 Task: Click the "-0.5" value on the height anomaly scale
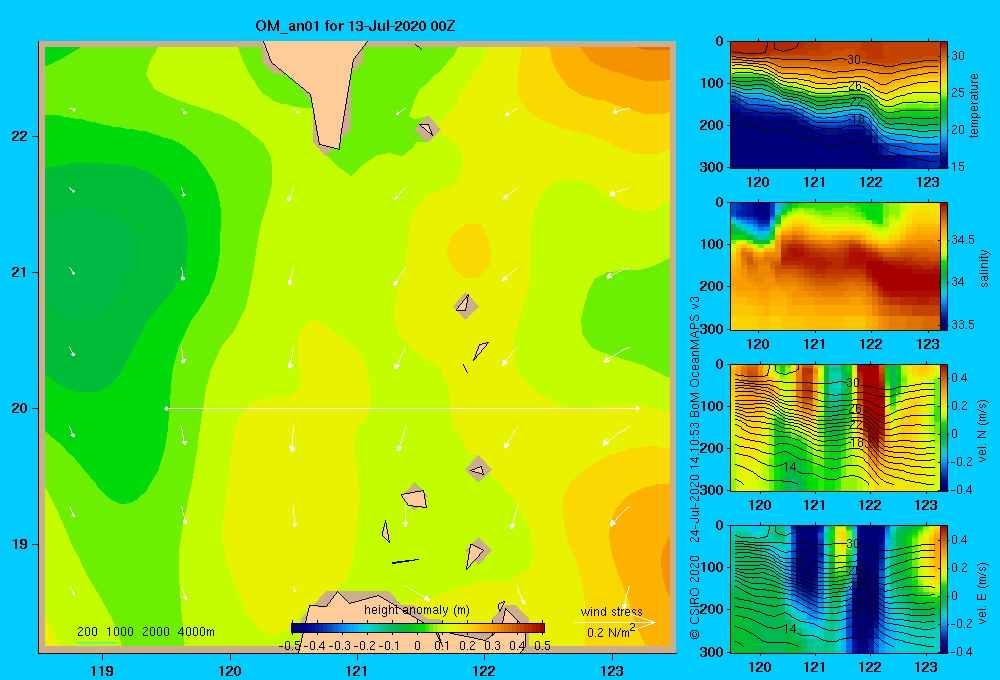[x=290, y=646]
